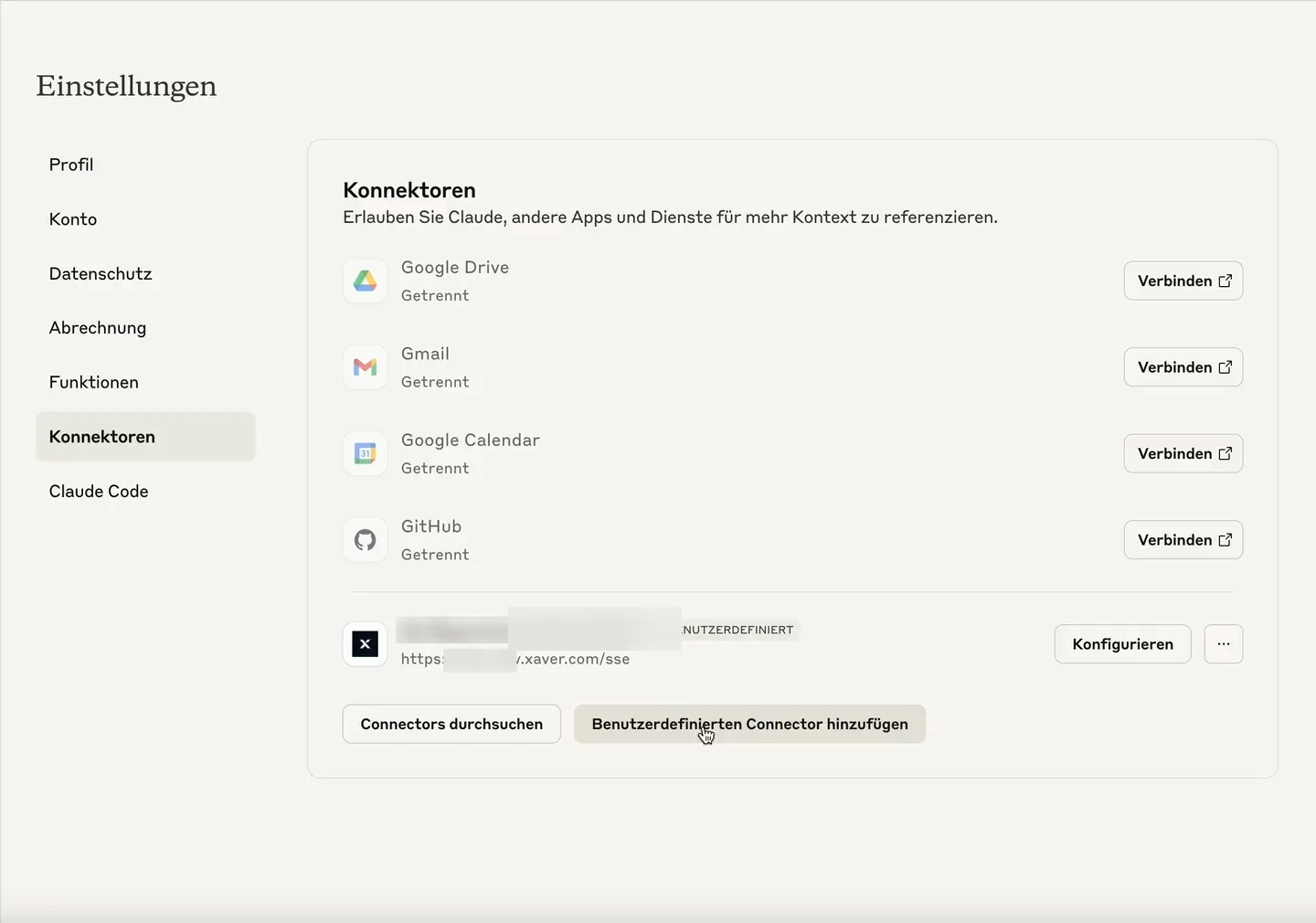Click the Einstellungen page title
Screen dimensions: 1316x923
pos(126,86)
